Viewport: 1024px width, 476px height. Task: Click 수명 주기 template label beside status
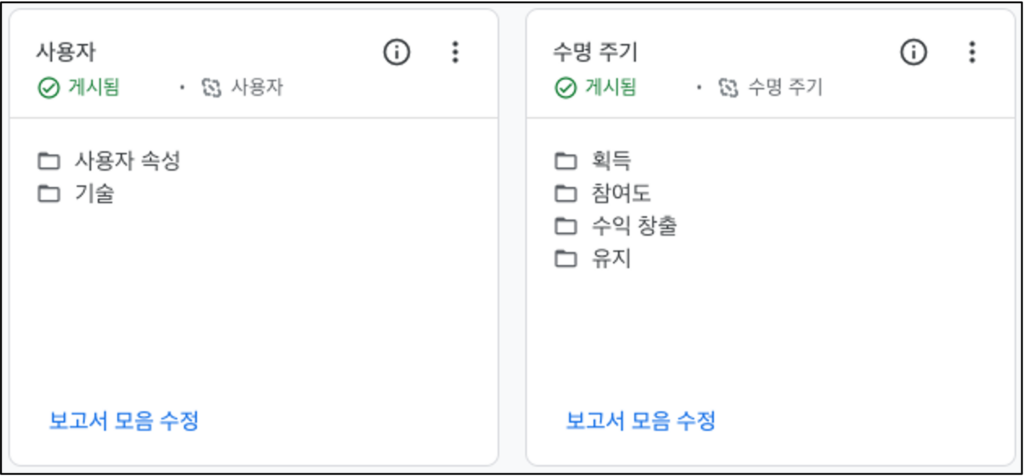(x=786, y=88)
